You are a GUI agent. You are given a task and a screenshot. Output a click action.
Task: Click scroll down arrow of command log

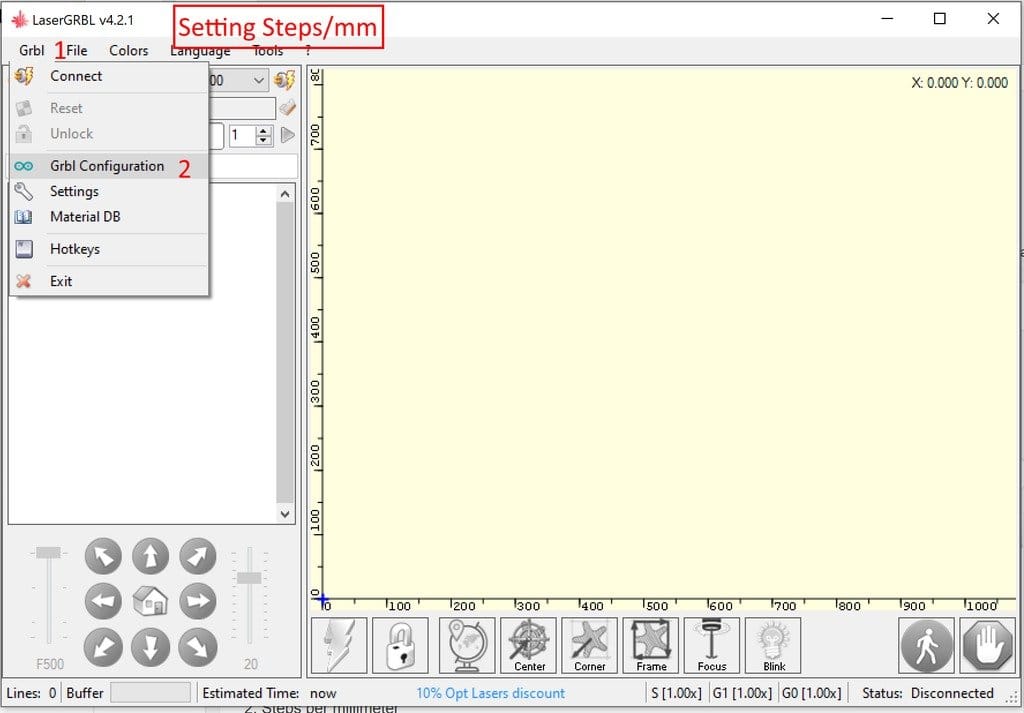[285, 514]
